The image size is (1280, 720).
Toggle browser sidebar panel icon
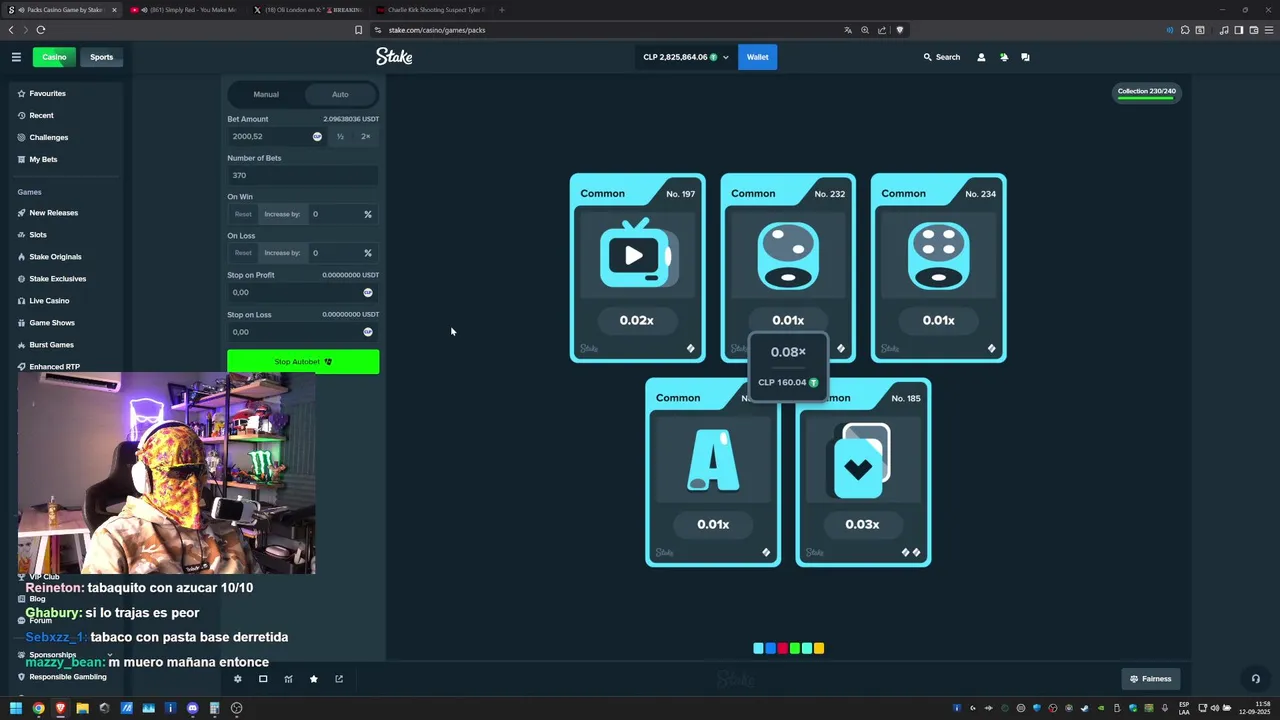coord(1238,30)
